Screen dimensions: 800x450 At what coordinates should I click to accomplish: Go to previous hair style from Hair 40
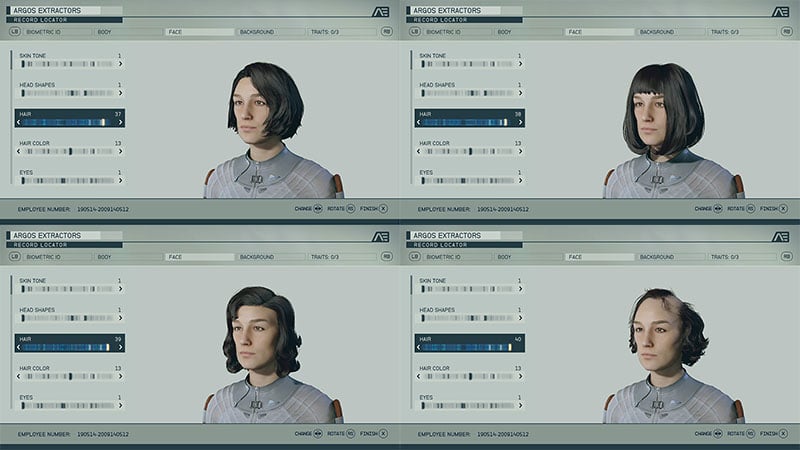[x=419, y=348]
